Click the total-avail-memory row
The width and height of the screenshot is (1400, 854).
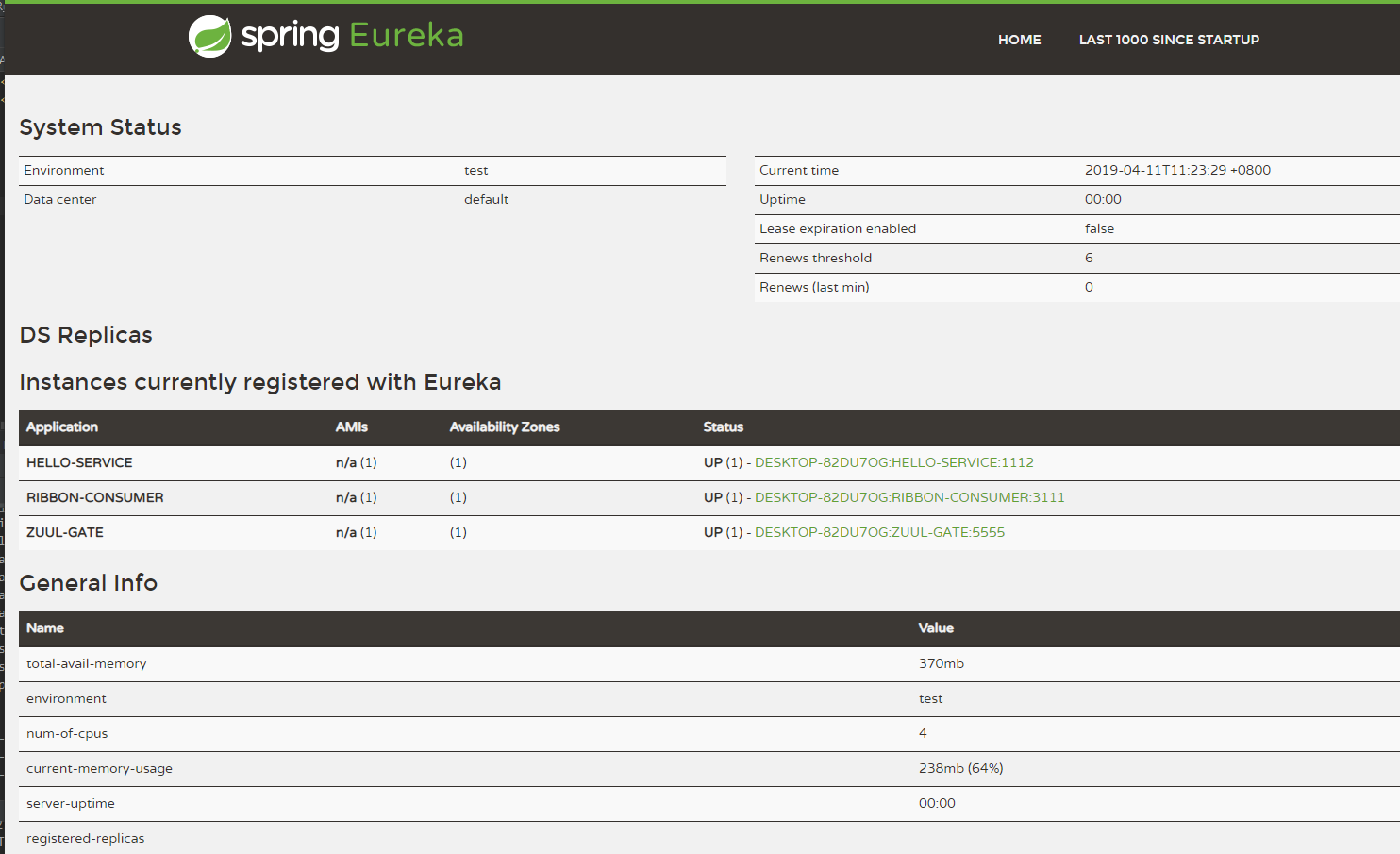[86, 663]
